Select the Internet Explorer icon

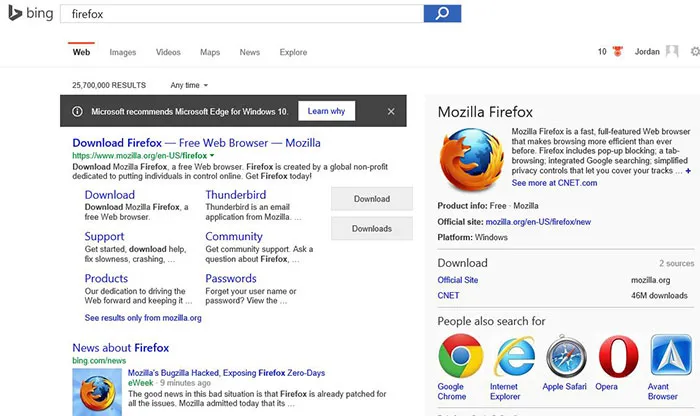(513, 355)
